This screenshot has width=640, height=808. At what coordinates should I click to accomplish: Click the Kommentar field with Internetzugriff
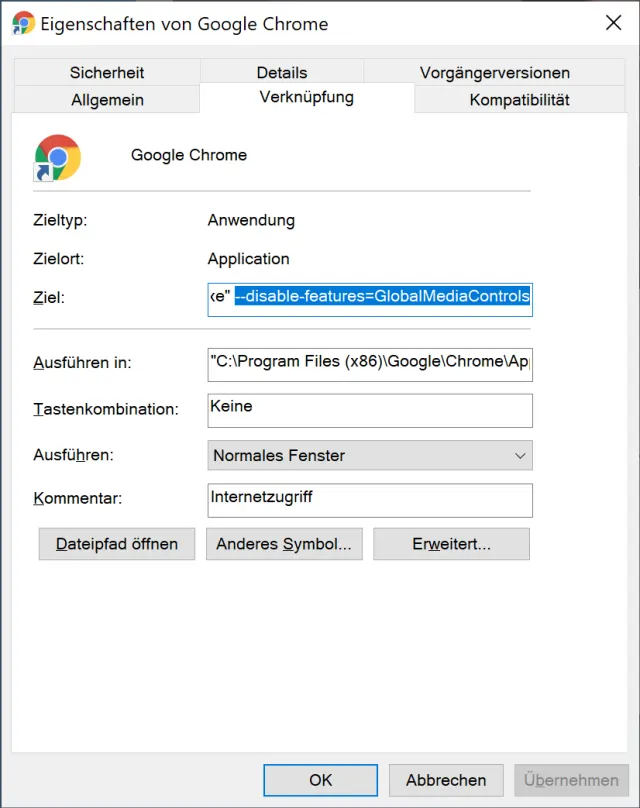pos(370,500)
